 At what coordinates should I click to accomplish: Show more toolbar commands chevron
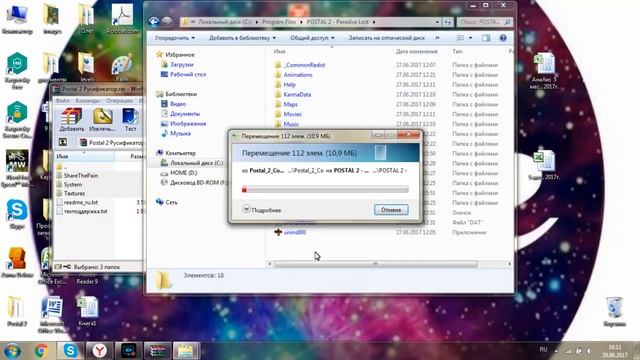pos(437,38)
